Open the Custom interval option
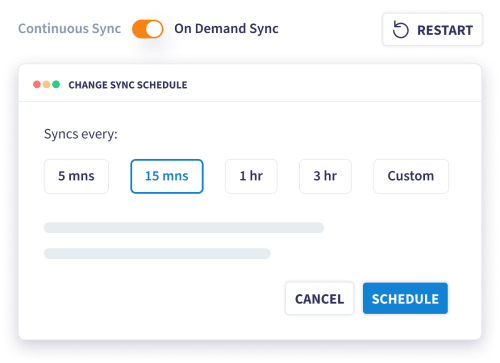Viewport: 500px width, 363px height. (x=411, y=176)
